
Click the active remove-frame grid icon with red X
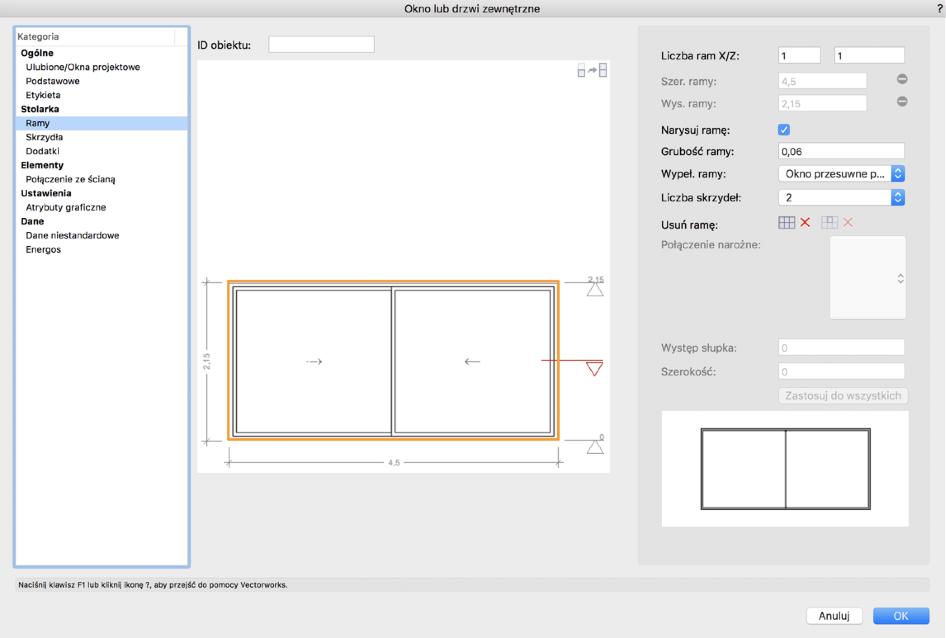[x=794, y=223]
